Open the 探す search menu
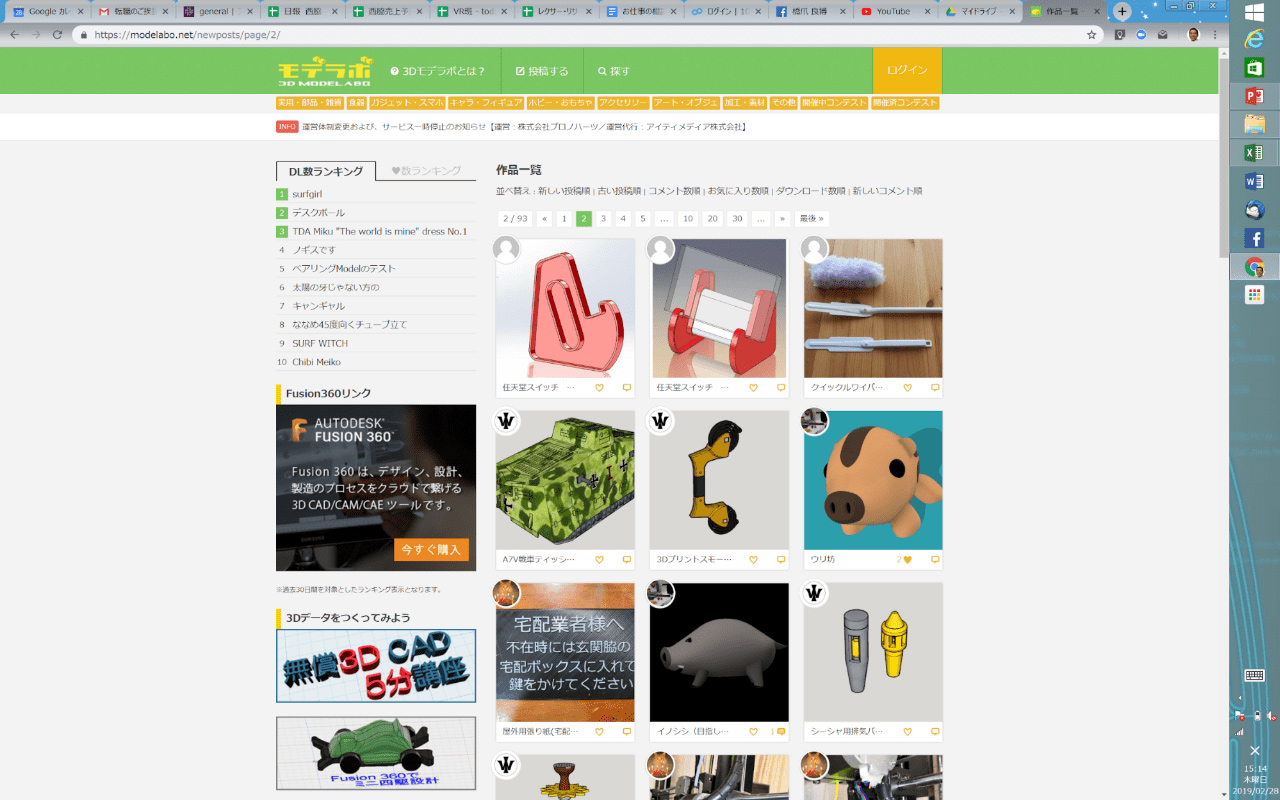1280x800 pixels. tap(614, 71)
